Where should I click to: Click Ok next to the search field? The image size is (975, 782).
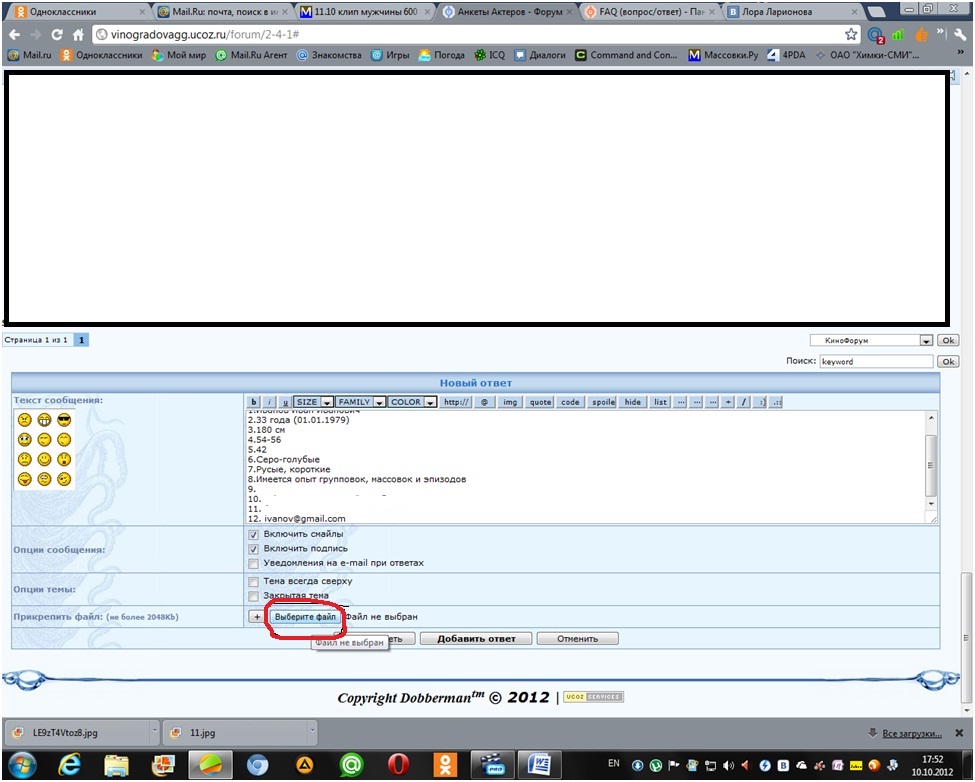click(x=948, y=362)
